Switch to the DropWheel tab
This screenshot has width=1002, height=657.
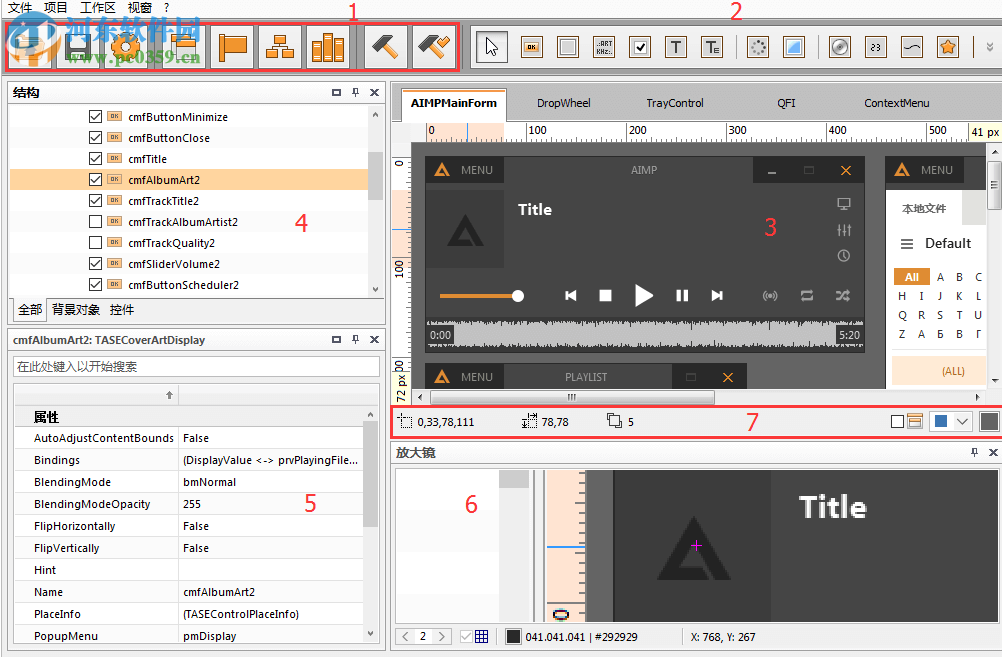point(563,103)
